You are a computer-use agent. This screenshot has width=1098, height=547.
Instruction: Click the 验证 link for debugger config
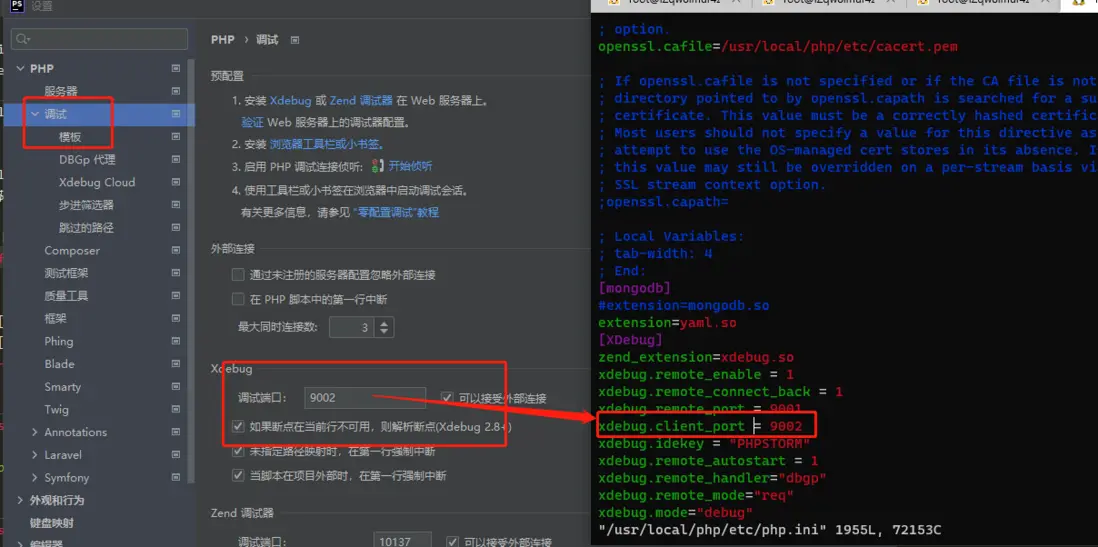(252, 123)
